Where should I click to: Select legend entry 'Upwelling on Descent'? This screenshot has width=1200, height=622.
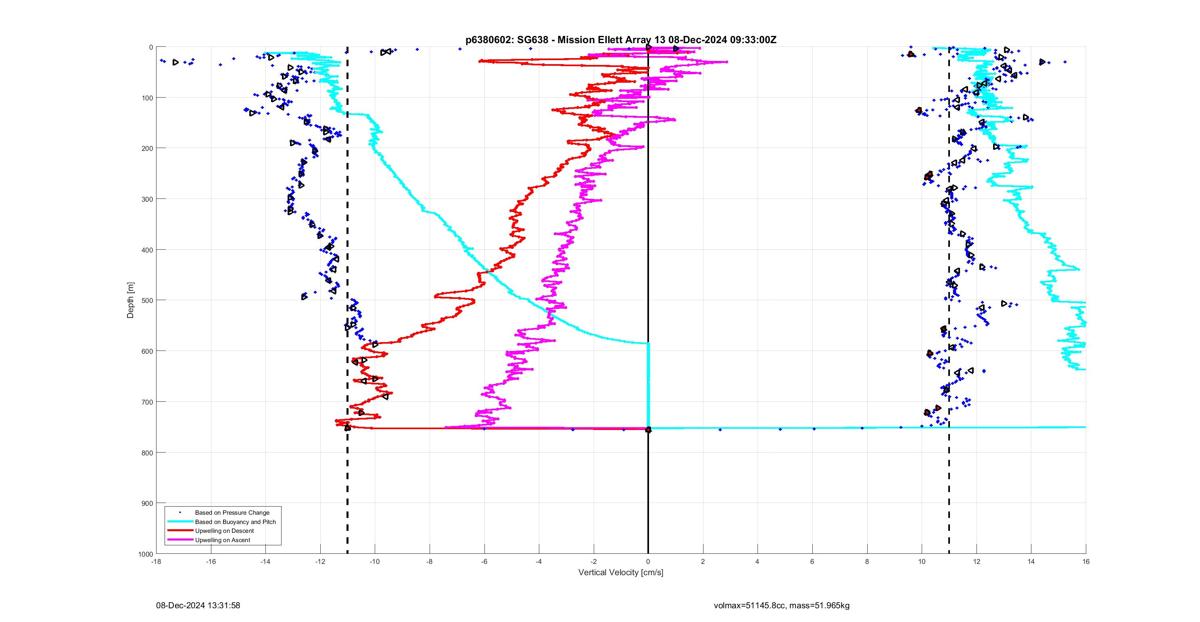224,531
